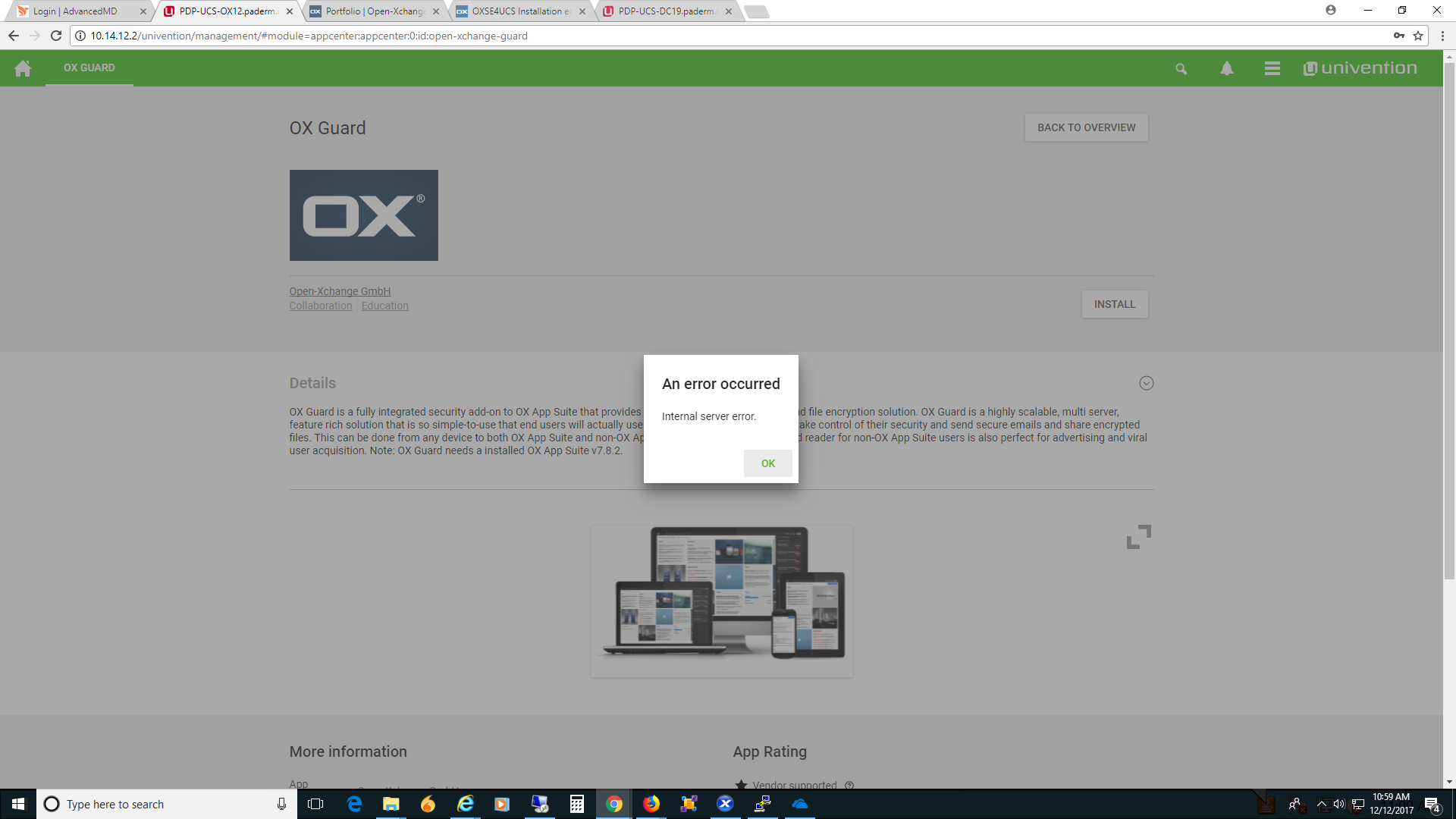Click Chrome profile avatar icon
This screenshot has width=1456, height=819.
click(x=1331, y=10)
